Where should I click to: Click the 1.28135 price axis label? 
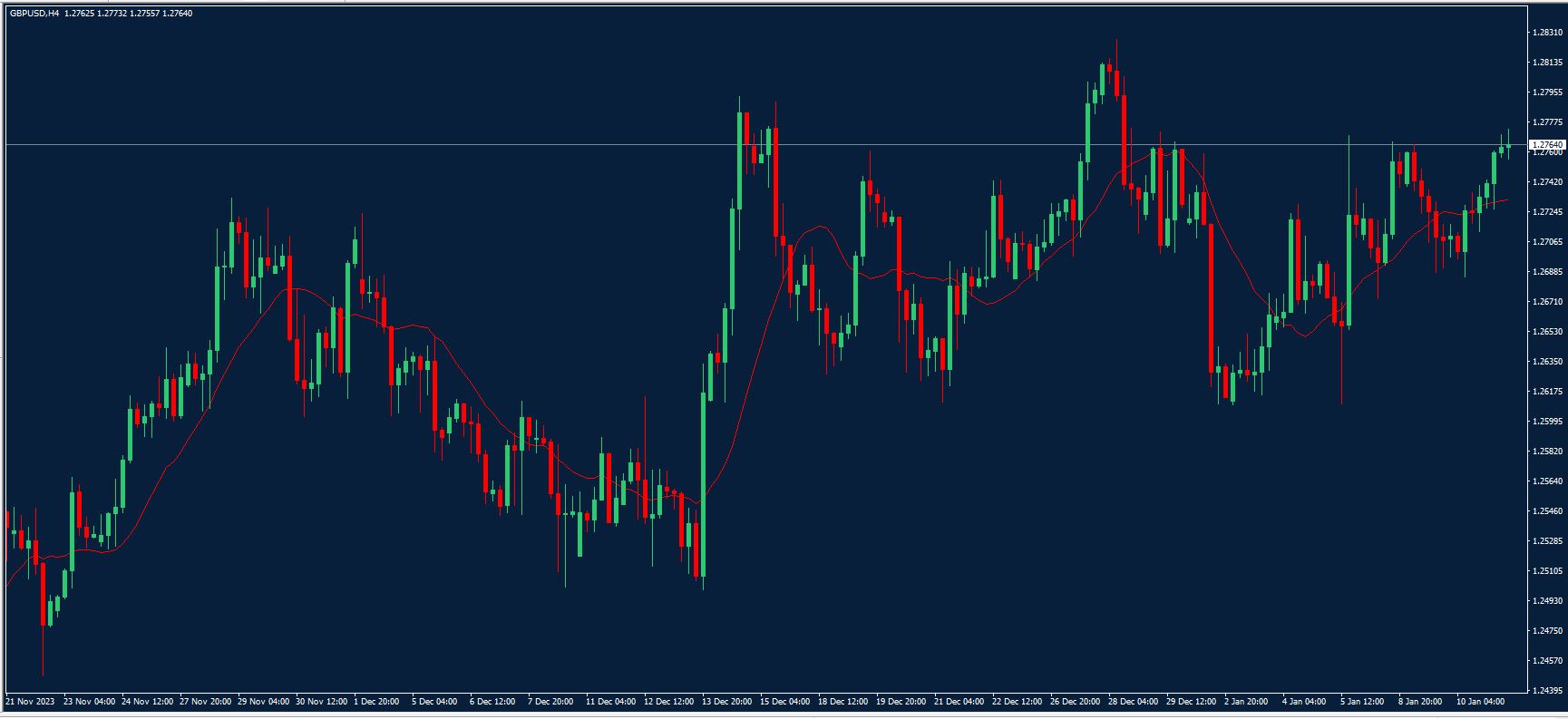tap(1547, 63)
